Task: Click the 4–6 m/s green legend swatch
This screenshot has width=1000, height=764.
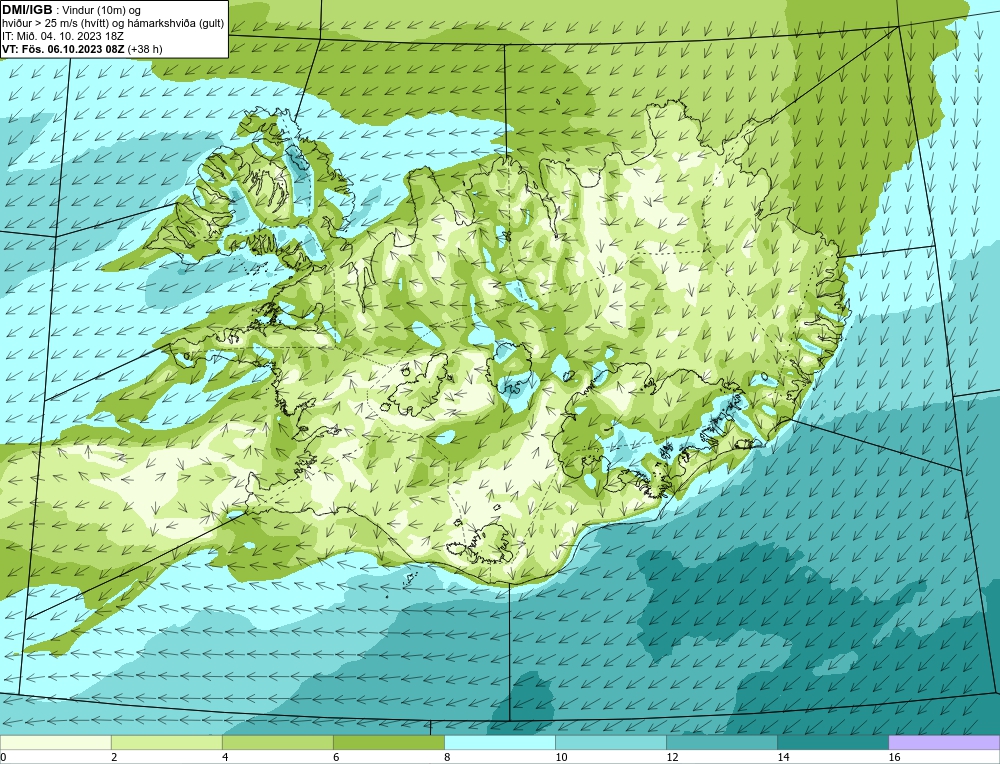Action: (277, 742)
